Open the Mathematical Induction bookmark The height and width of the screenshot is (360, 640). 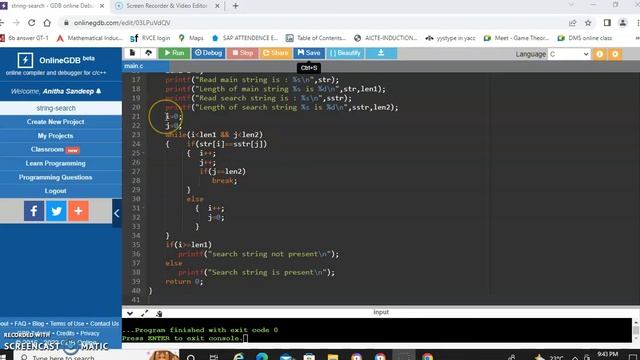(x=89, y=38)
